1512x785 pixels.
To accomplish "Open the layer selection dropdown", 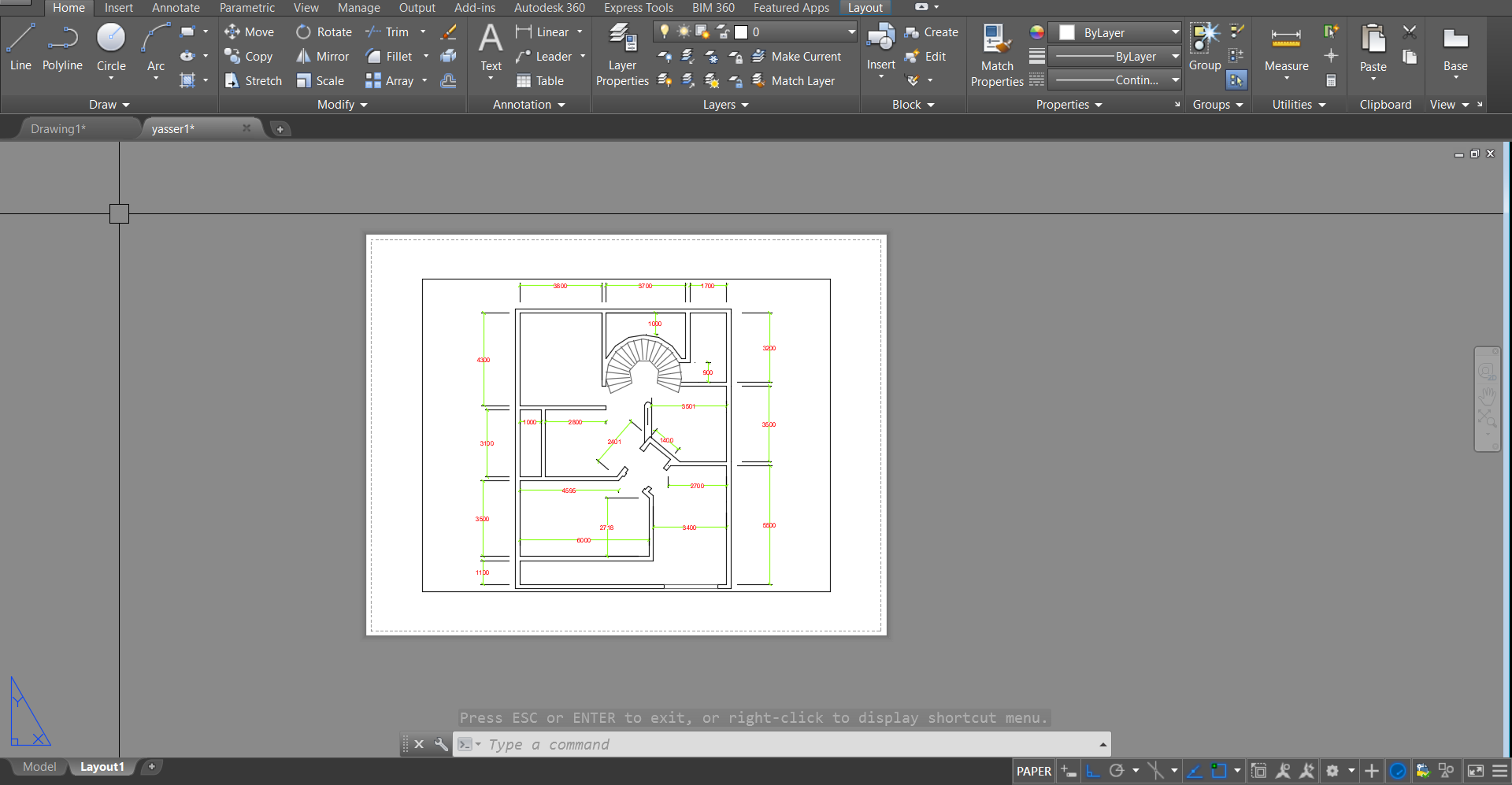I will pyautogui.click(x=850, y=31).
